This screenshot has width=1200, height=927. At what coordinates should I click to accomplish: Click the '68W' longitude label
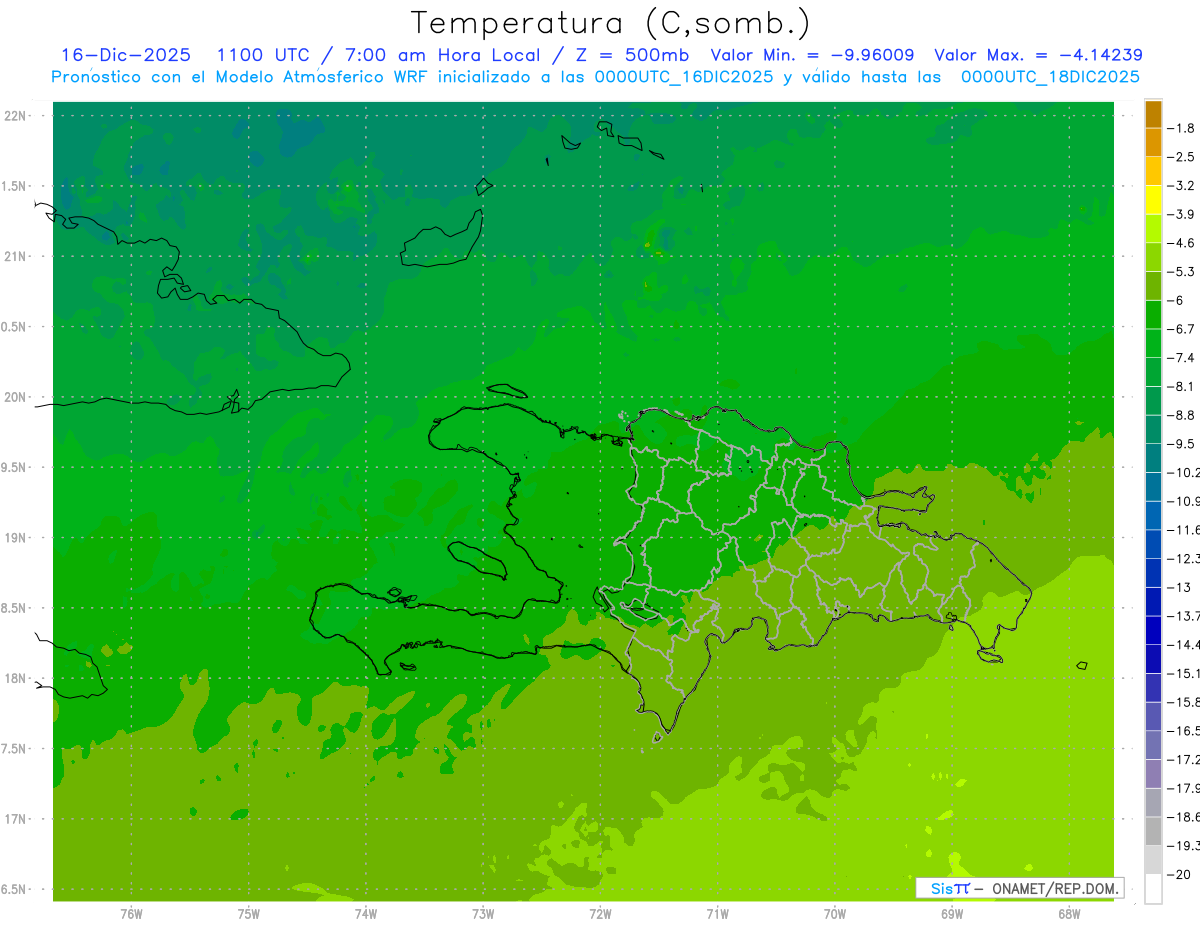(x=1069, y=914)
